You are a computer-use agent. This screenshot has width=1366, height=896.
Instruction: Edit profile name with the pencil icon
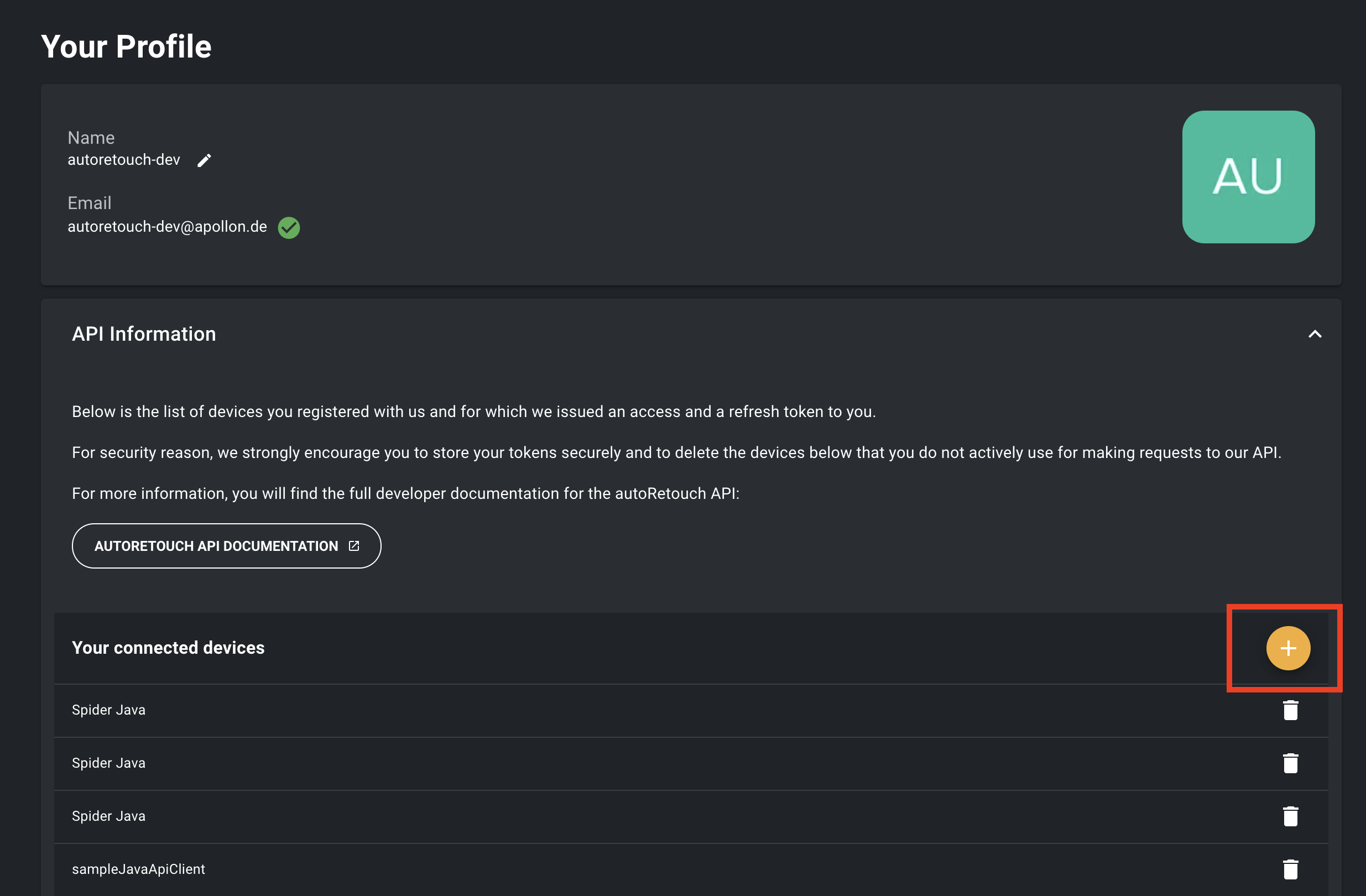pyautogui.click(x=204, y=160)
